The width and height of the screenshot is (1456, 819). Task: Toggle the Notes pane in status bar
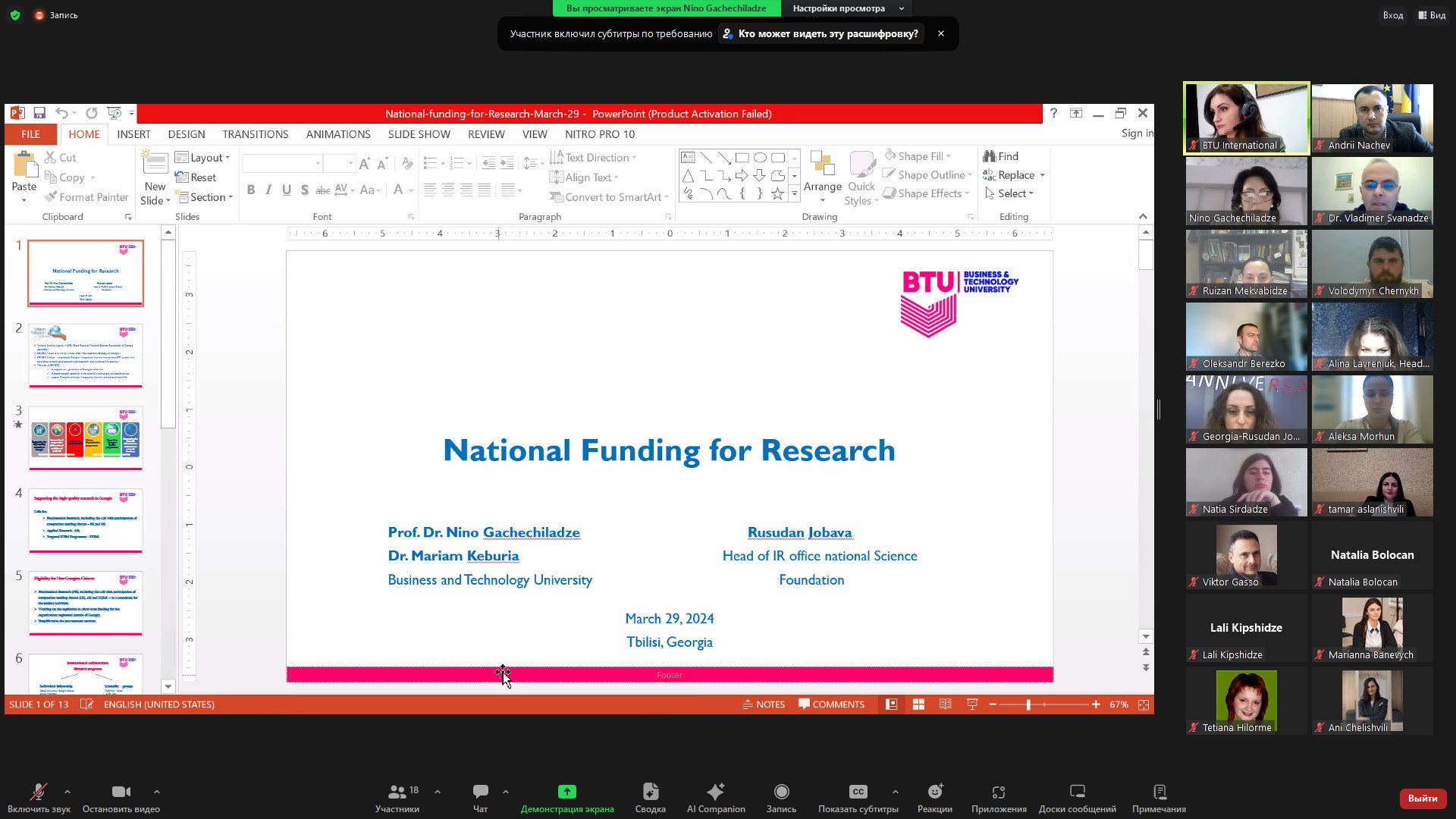(x=763, y=704)
